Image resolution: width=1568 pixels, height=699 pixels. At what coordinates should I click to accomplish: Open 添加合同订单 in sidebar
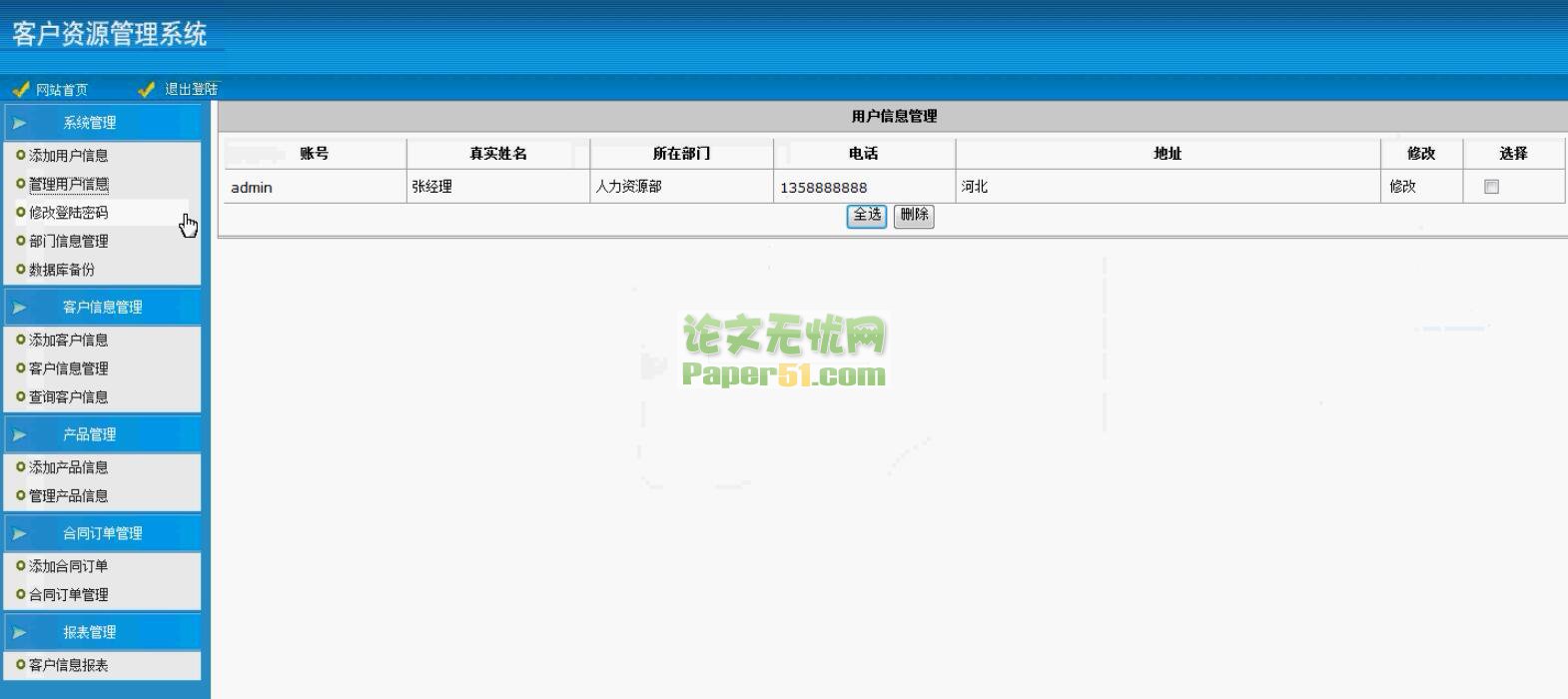coord(68,566)
